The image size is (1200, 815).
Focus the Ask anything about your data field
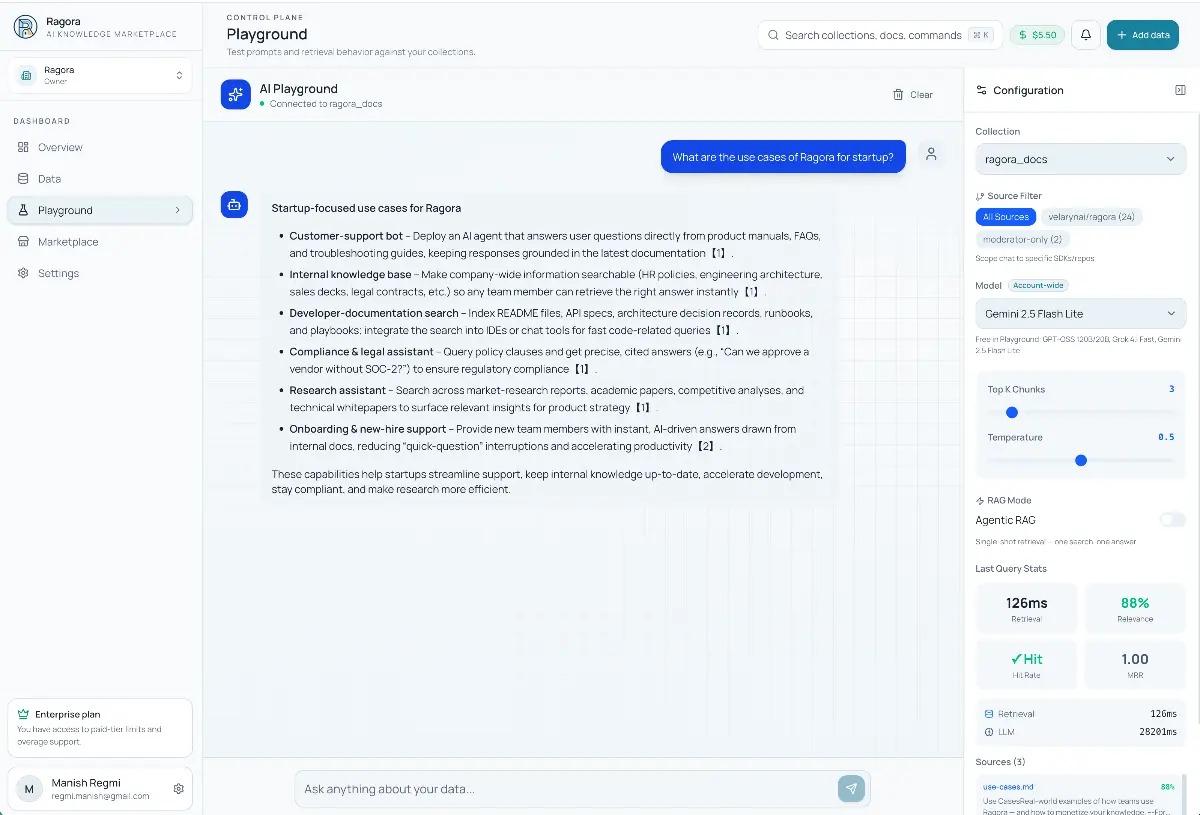pyautogui.click(x=565, y=789)
